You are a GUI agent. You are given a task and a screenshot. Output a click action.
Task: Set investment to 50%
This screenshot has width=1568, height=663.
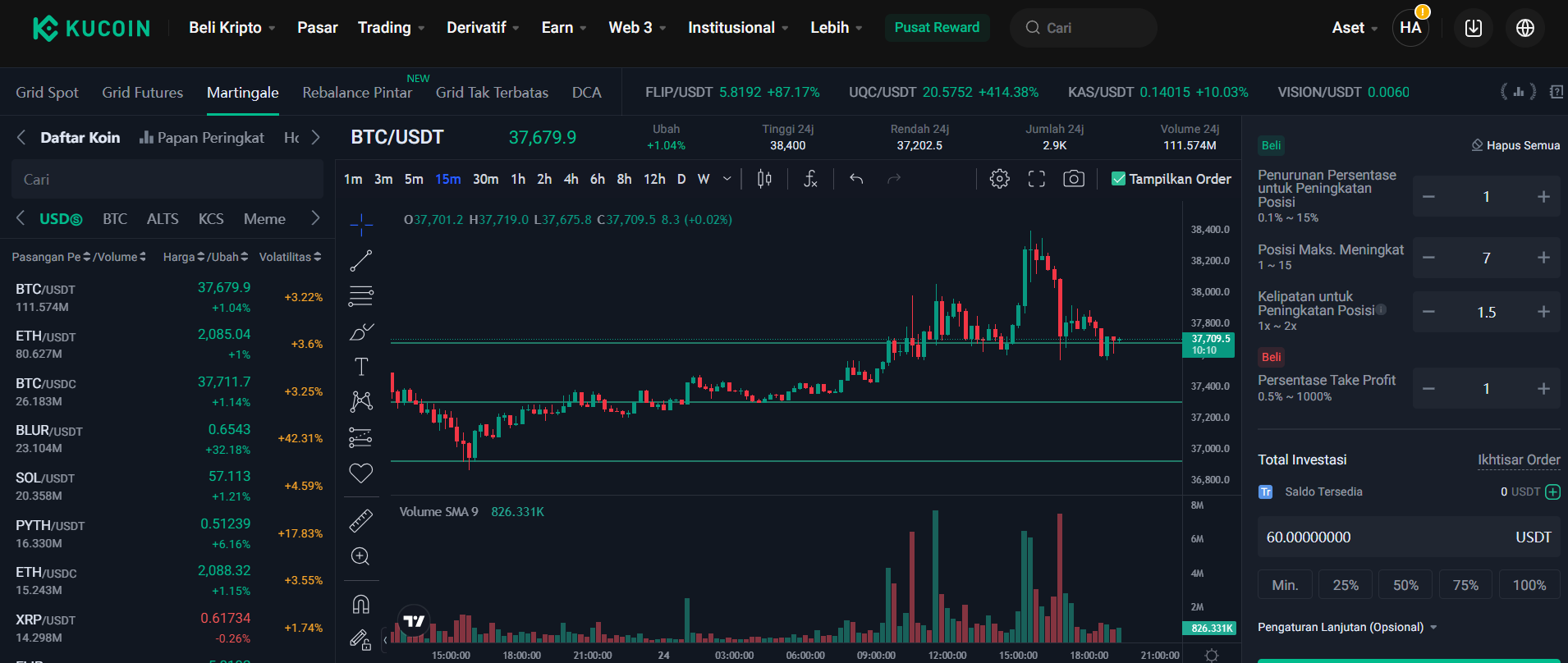tap(1405, 585)
